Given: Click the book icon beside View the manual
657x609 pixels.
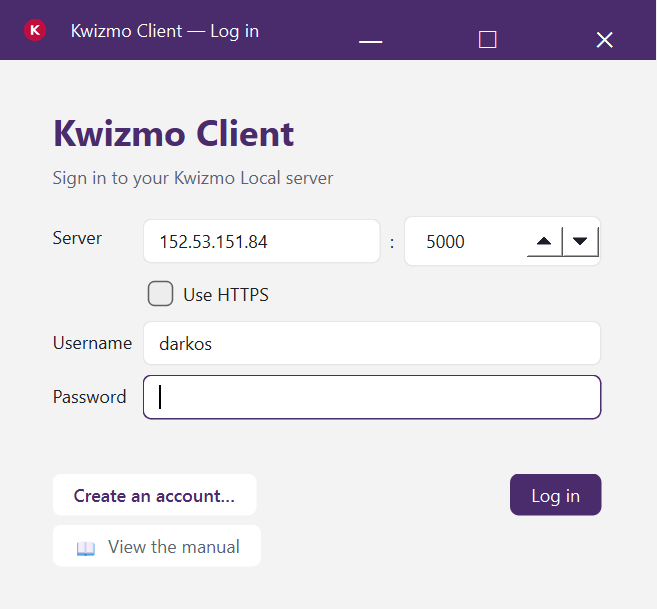Looking at the screenshot, I should [86, 548].
